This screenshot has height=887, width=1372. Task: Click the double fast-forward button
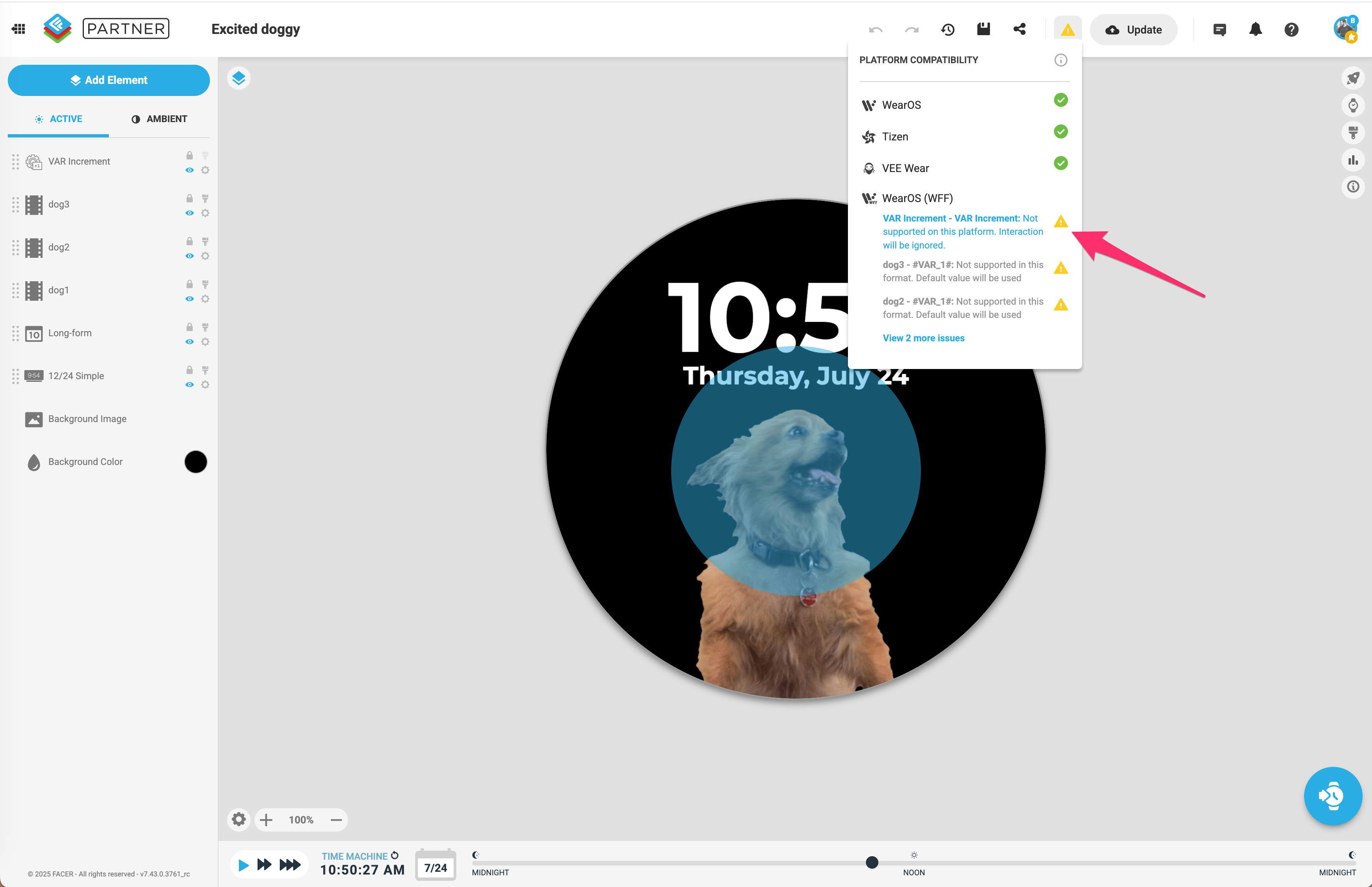point(265,864)
